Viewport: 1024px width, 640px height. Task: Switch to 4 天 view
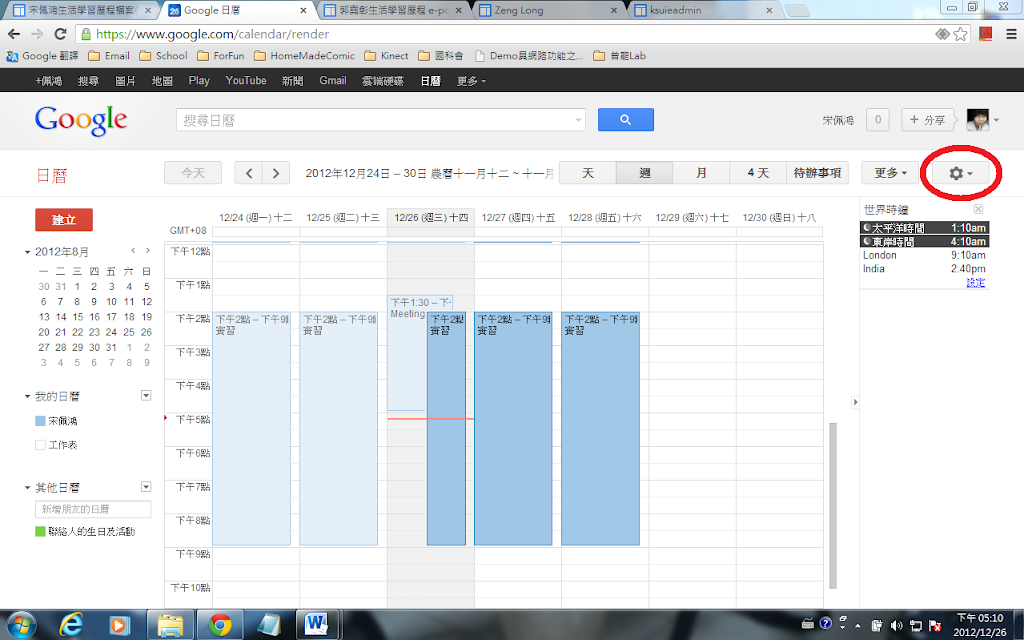point(758,173)
